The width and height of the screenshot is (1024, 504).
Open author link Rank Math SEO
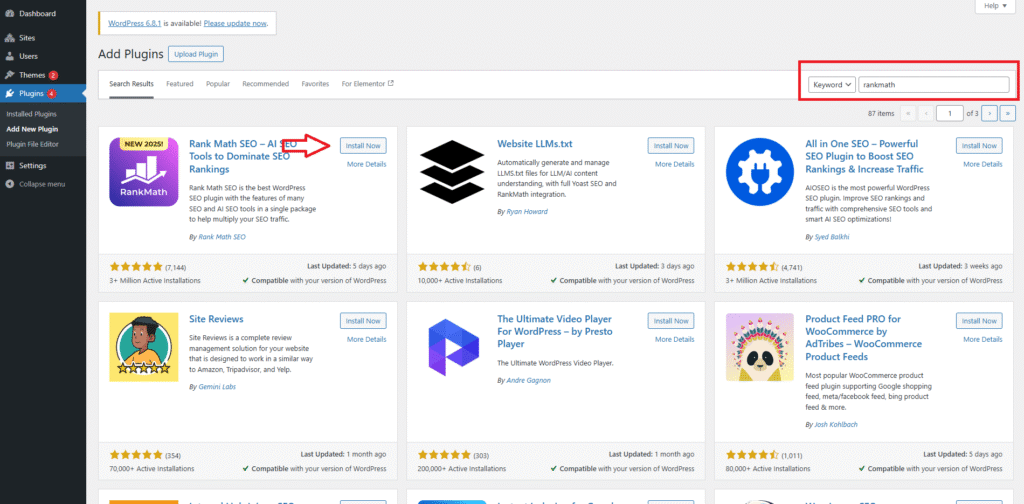click(x=221, y=237)
